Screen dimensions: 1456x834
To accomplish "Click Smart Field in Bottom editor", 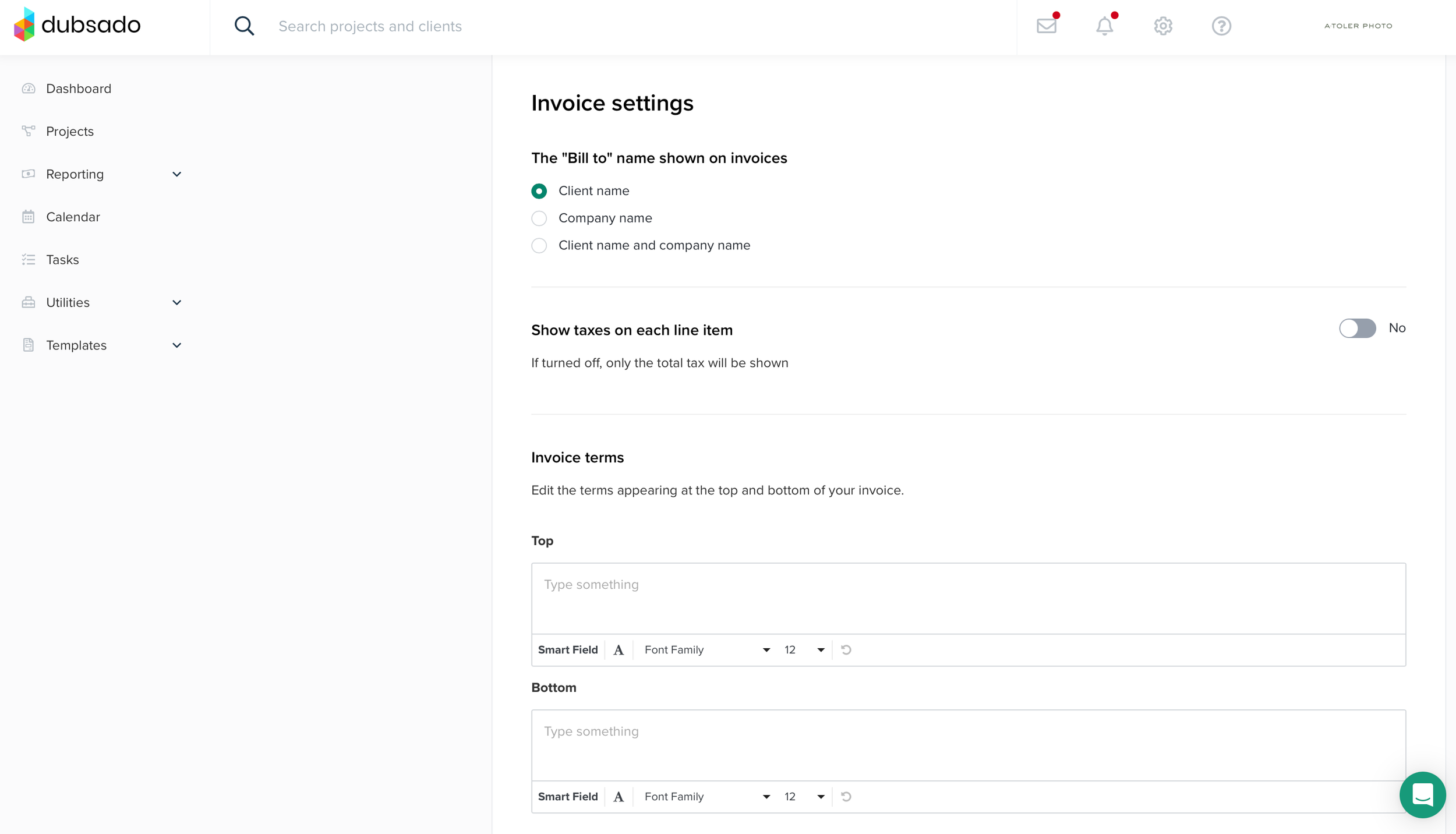I will (x=568, y=797).
